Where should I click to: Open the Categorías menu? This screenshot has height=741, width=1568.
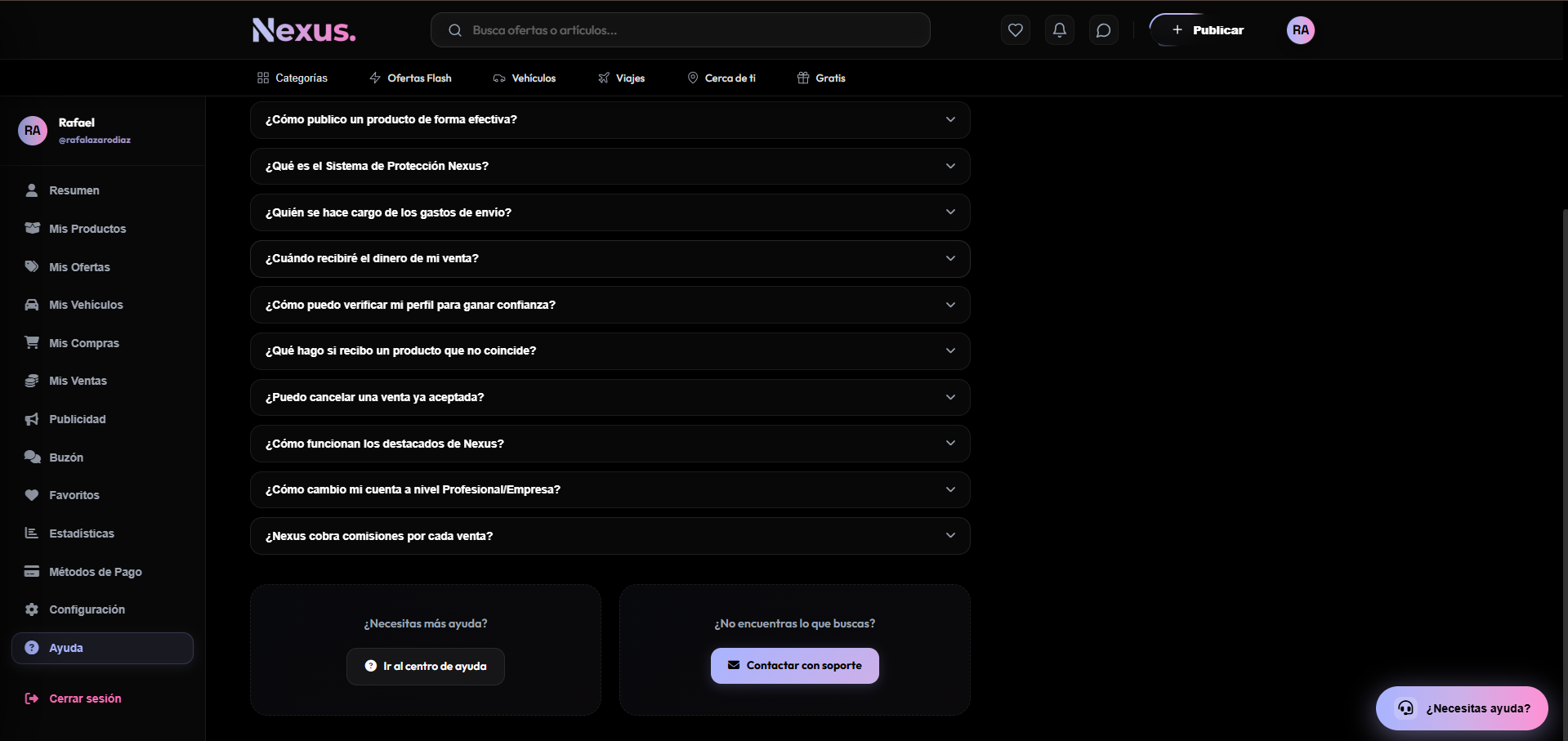293,78
